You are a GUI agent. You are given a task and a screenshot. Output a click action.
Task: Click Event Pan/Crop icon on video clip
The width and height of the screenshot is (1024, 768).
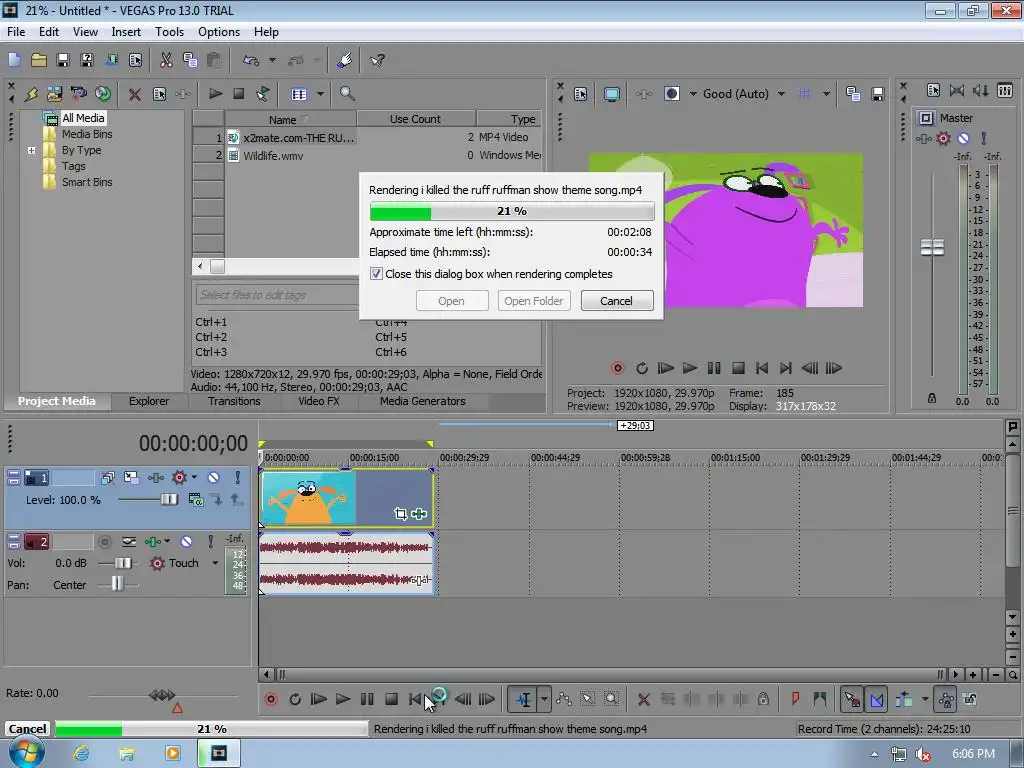pyautogui.click(x=400, y=514)
